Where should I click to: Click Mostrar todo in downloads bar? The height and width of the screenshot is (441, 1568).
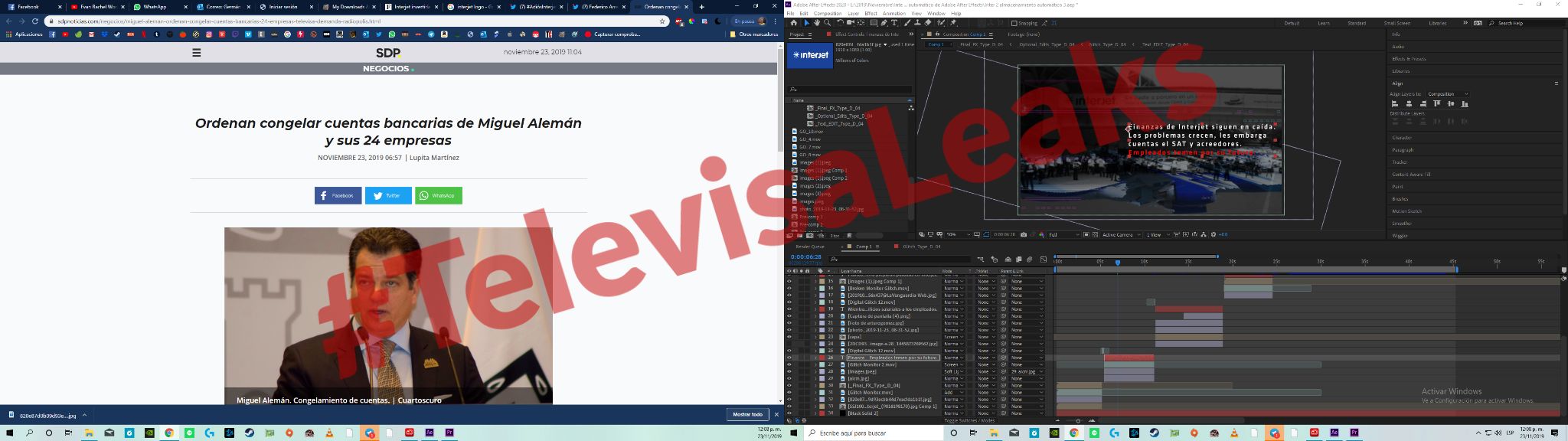[x=748, y=414]
